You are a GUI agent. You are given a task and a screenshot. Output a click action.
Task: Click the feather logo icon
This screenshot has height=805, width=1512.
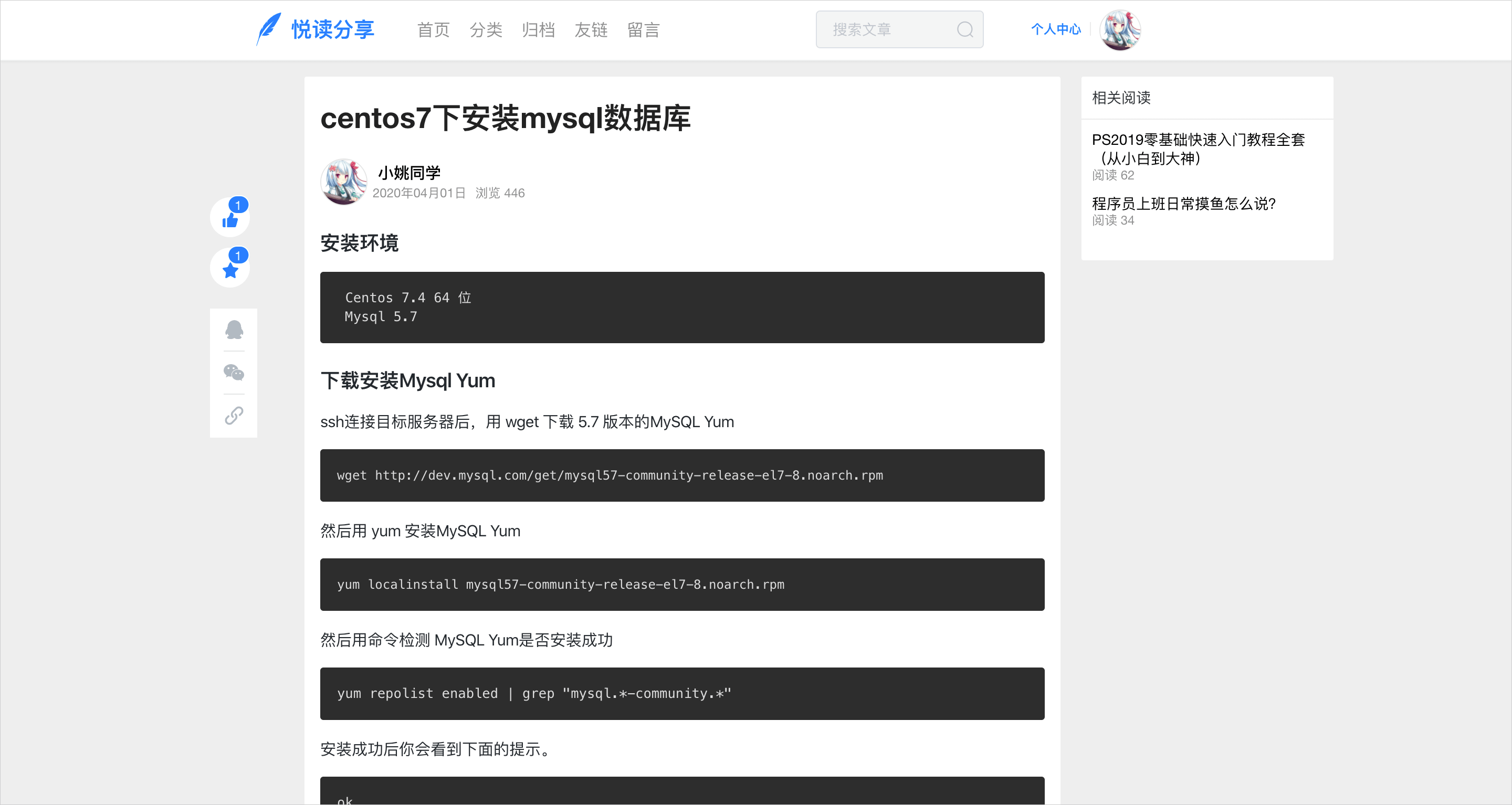coord(269,29)
